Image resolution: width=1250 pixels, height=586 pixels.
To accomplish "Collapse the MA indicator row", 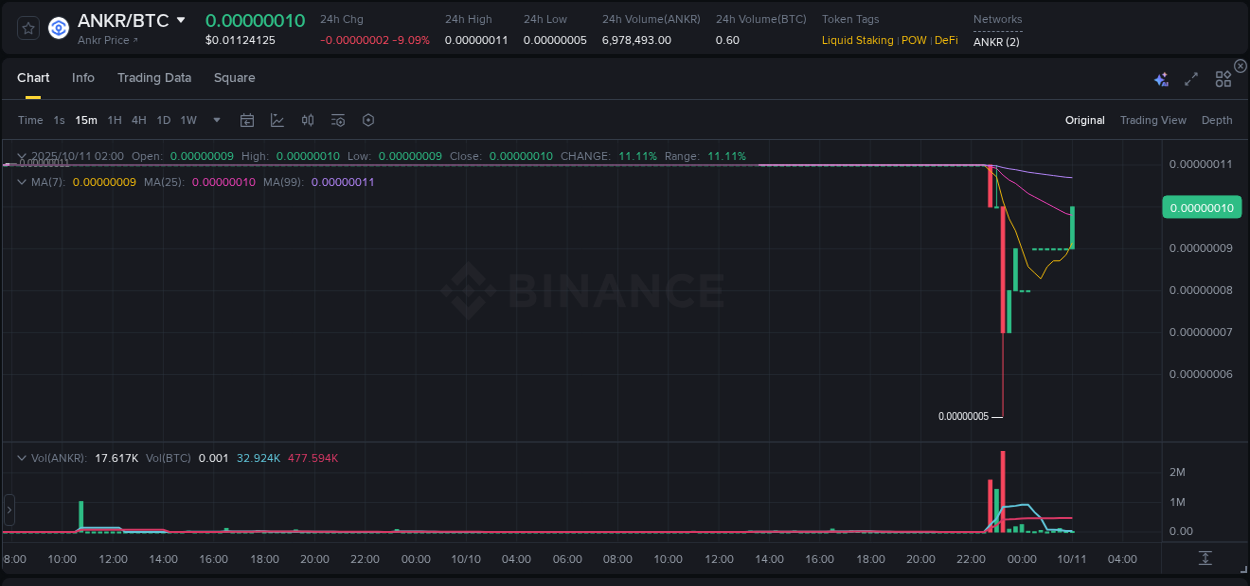I will (x=21, y=181).
